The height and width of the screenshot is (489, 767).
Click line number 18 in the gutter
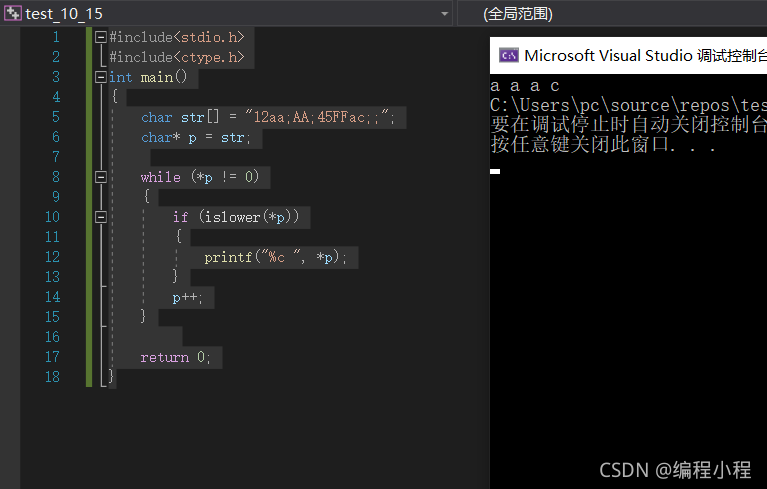pos(52,377)
